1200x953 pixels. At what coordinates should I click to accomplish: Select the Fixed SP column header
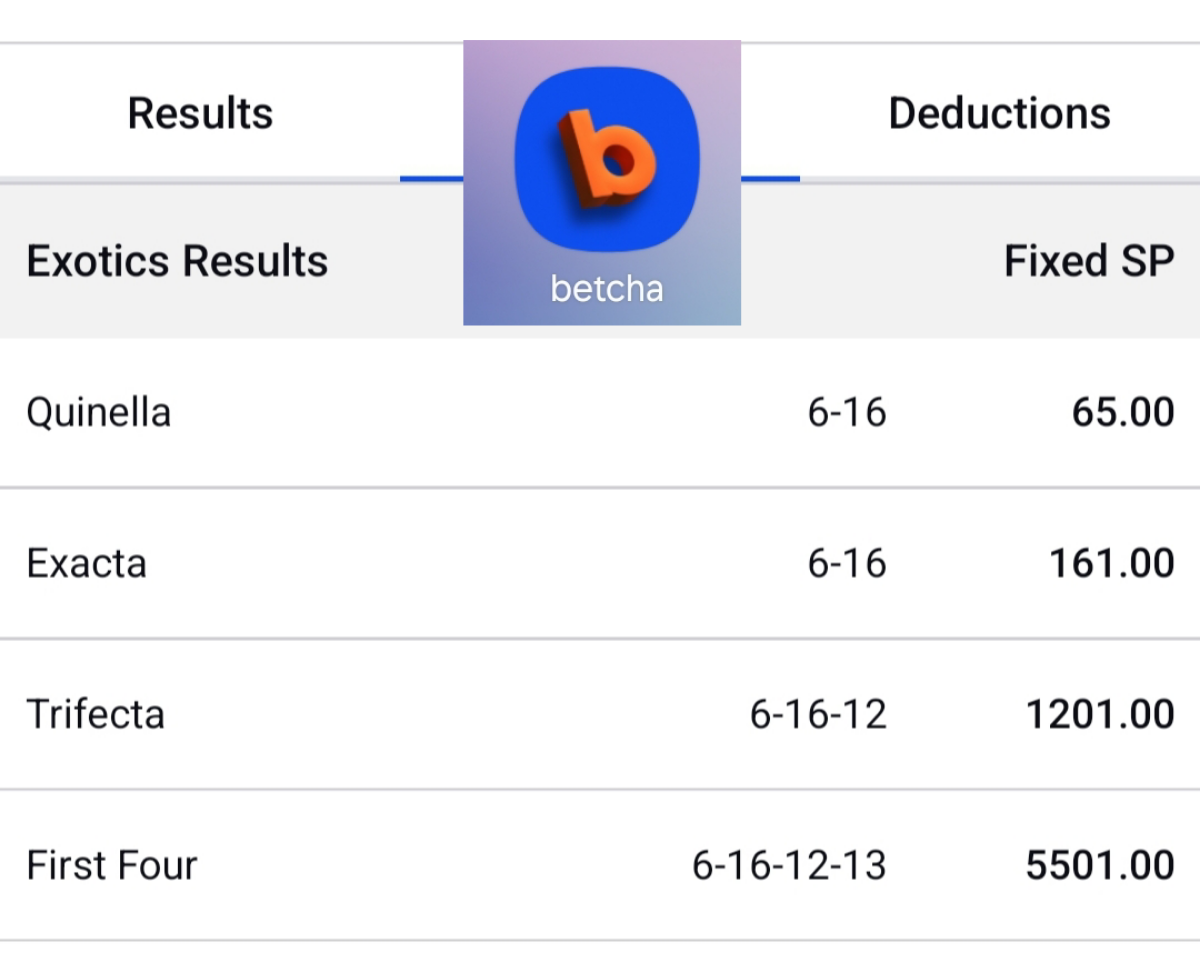(1088, 261)
